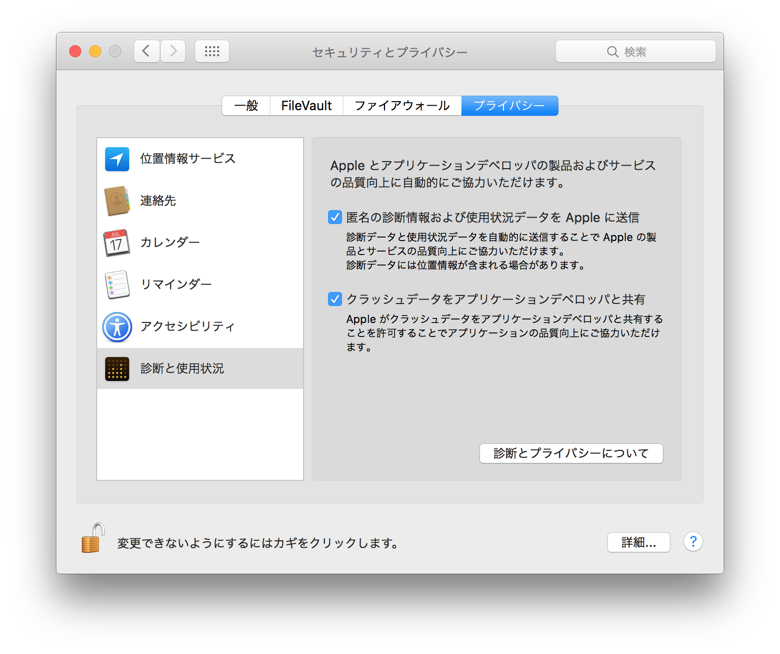Click the 匿名の診断情報および使用状況データを Apple に送信 label
Viewport: 780px width, 654px height.
492,218
